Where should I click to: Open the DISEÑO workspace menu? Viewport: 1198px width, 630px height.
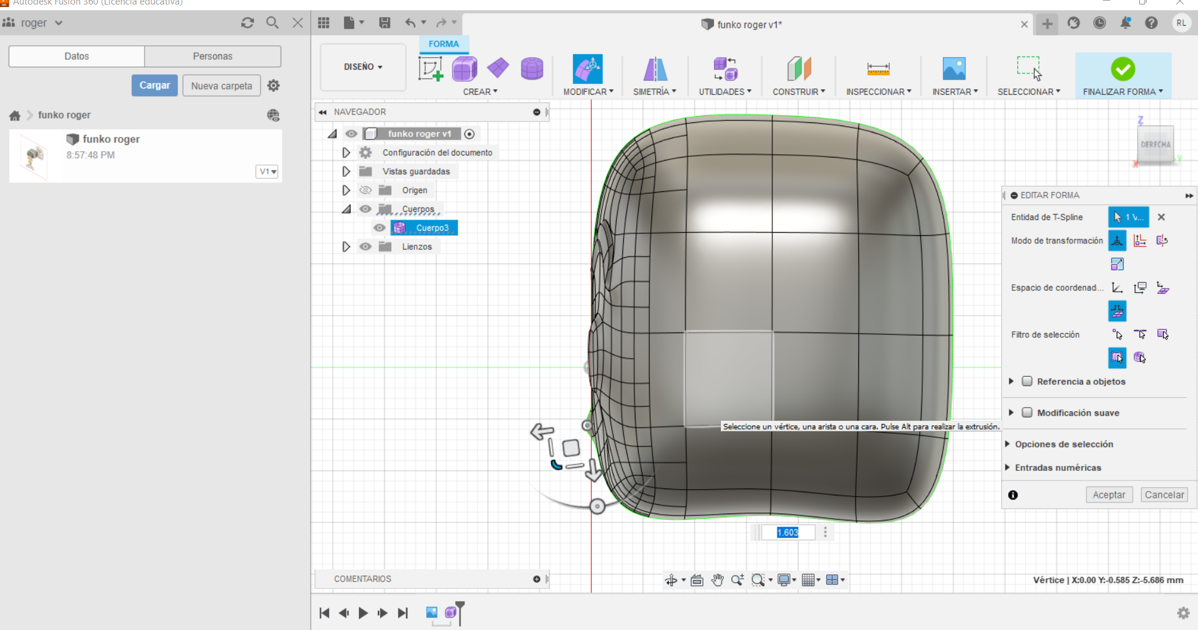(x=363, y=67)
